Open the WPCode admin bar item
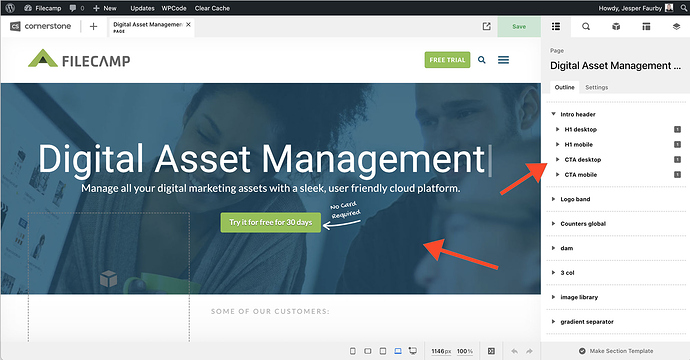This screenshot has height=360, width=690. [174, 8]
